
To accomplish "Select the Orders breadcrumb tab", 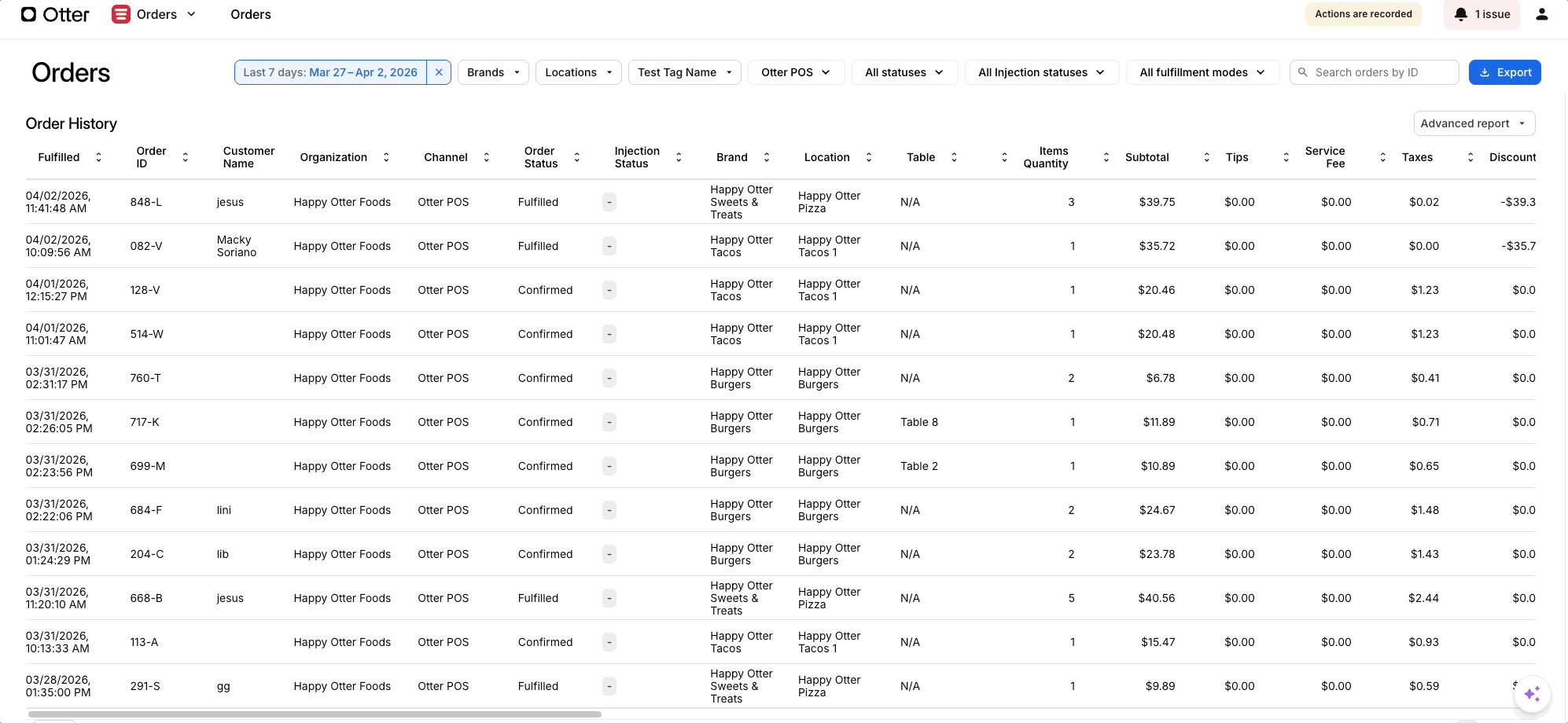I will tap(250, 14).
